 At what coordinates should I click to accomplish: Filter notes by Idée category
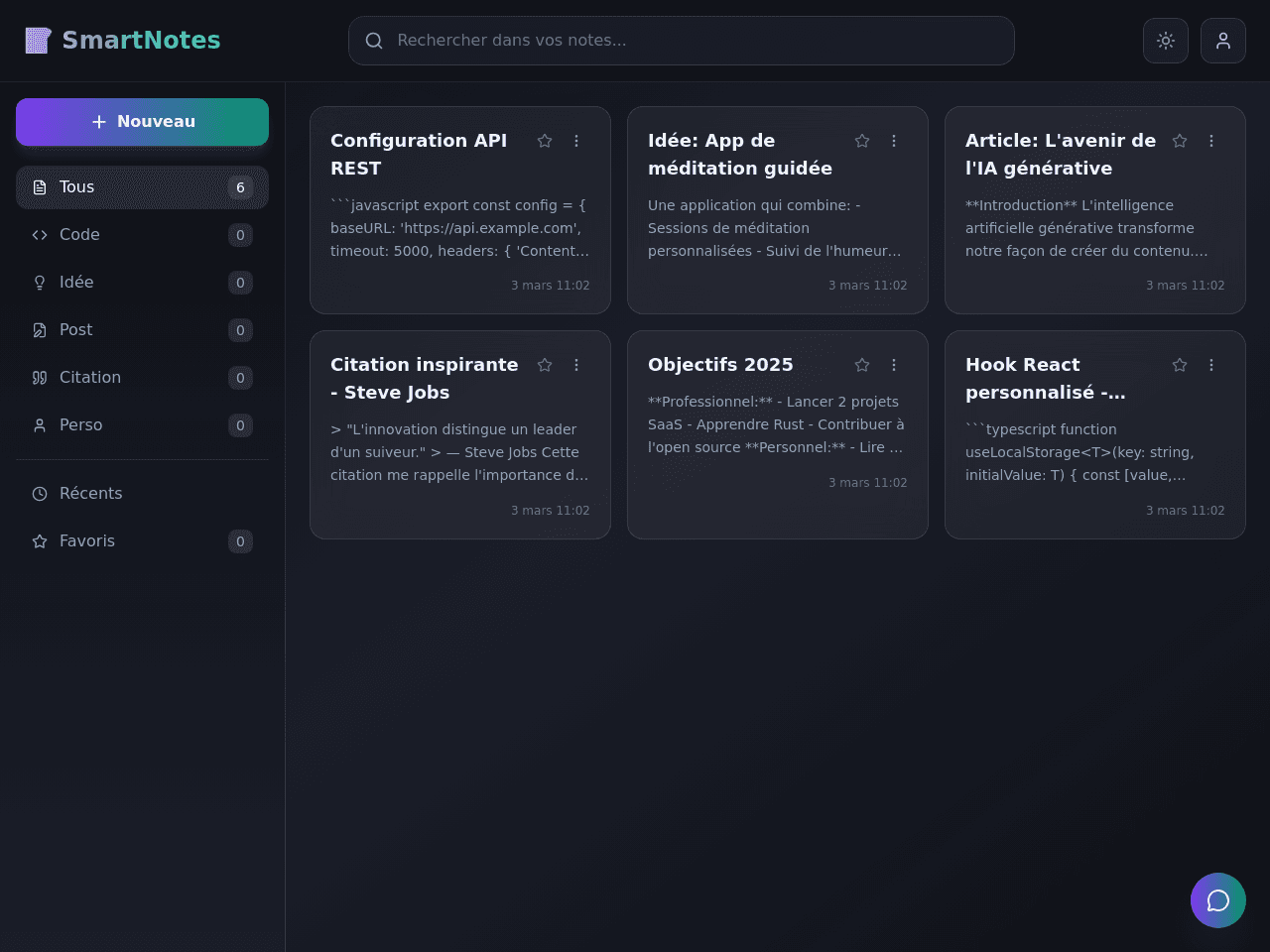click(x=142, y=283)
